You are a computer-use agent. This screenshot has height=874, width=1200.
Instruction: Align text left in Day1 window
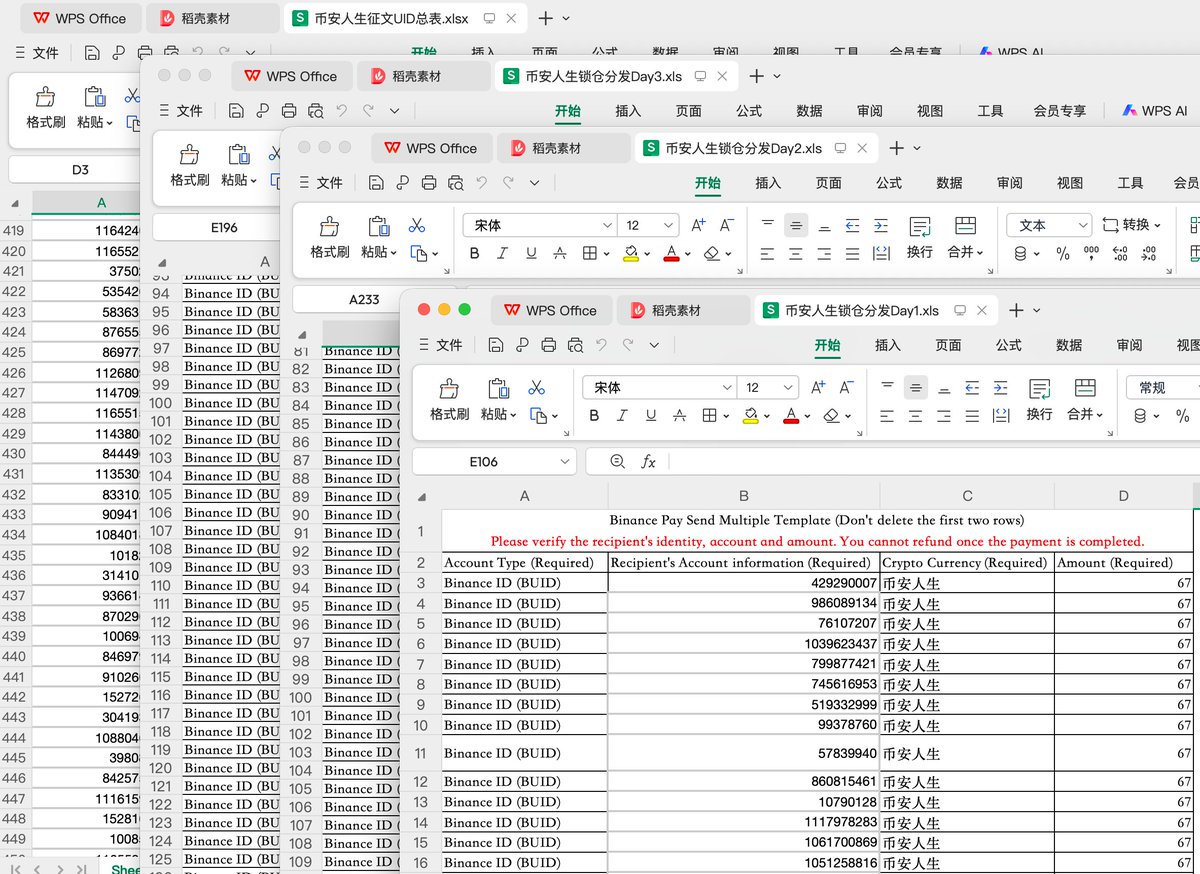887,416
